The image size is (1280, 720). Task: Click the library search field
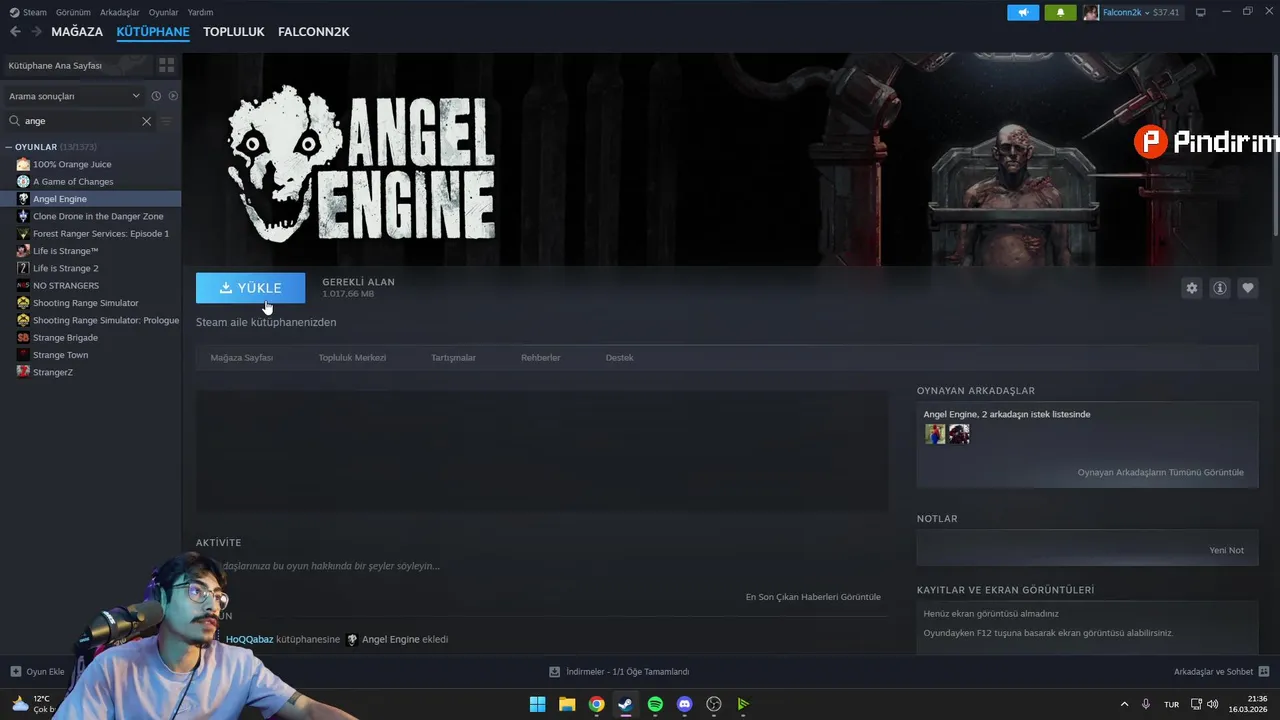click(82, 121)
